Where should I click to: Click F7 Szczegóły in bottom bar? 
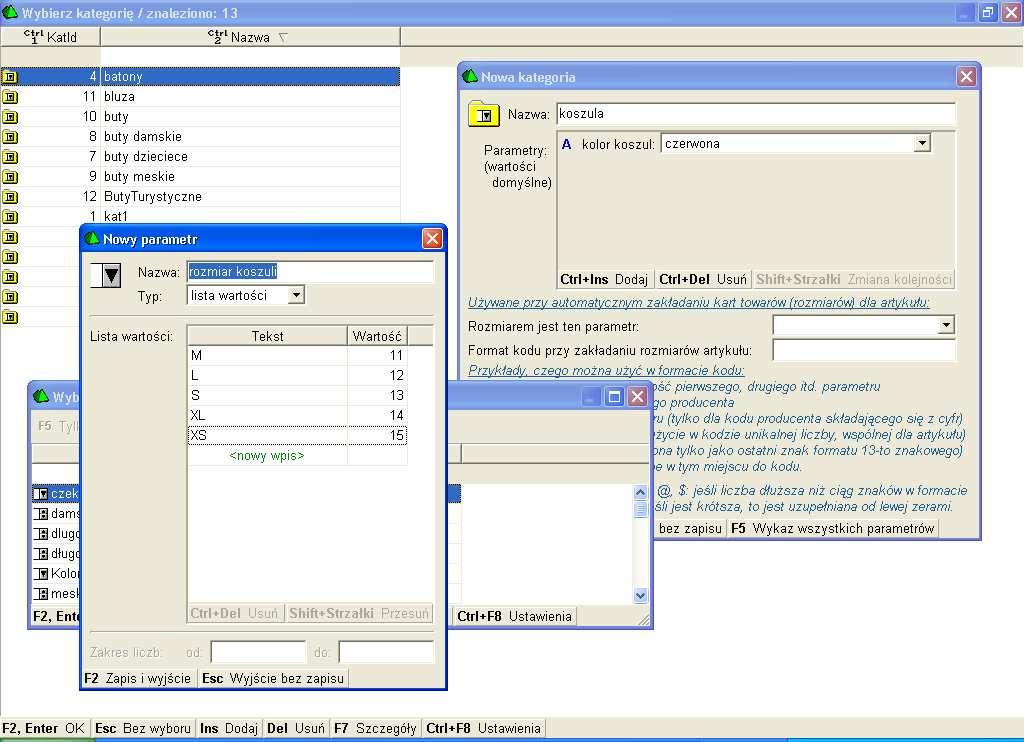coord(376,728)
